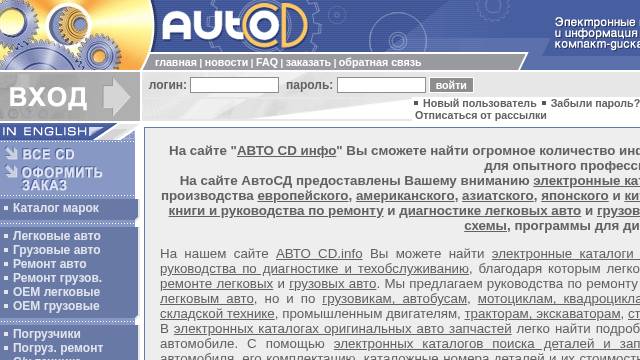Click the схемы link
Image resolution: width=640 pixels, height=360 pixels.
(485, 226)
